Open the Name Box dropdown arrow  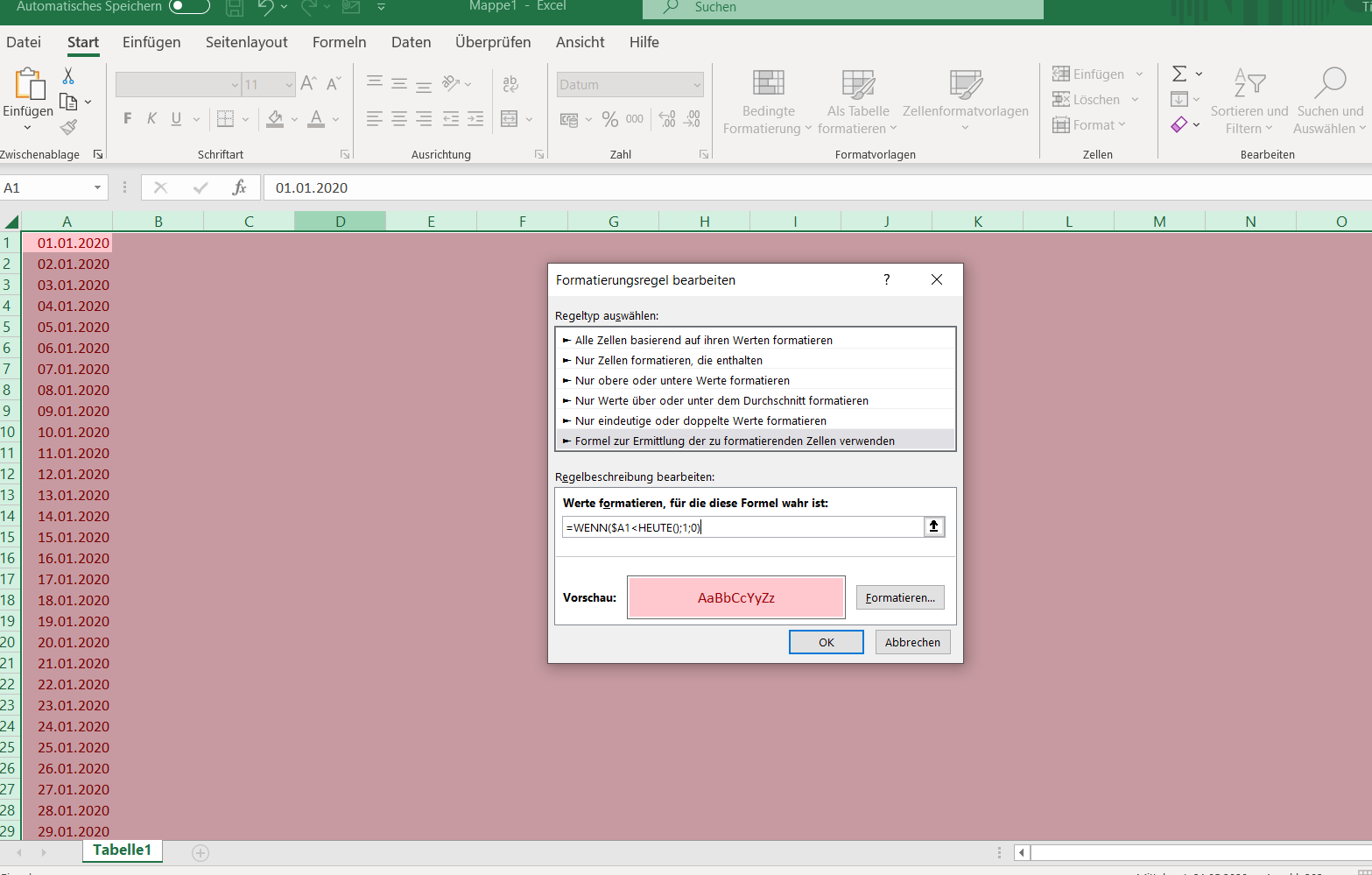97,187
